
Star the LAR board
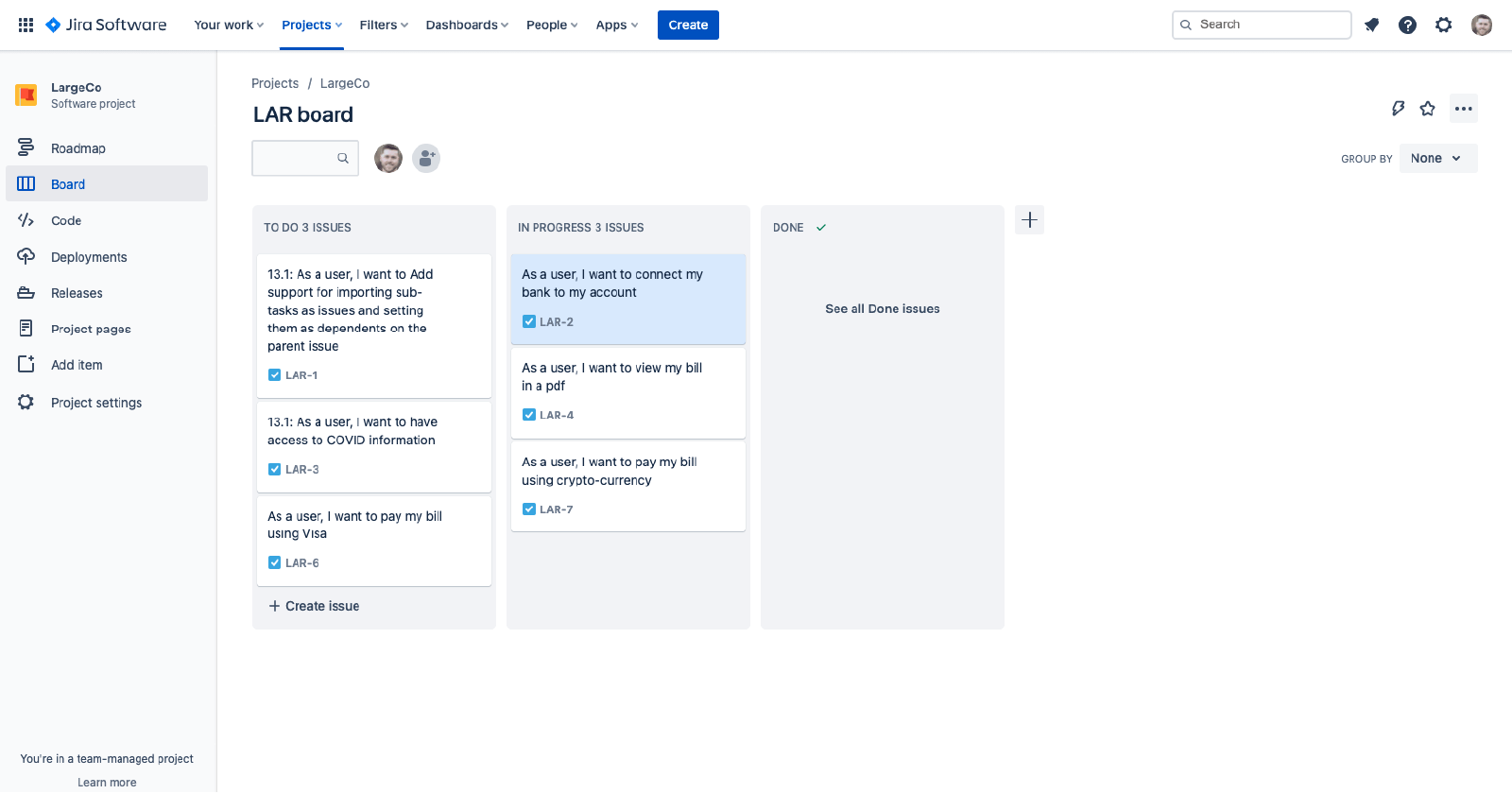1427,109
